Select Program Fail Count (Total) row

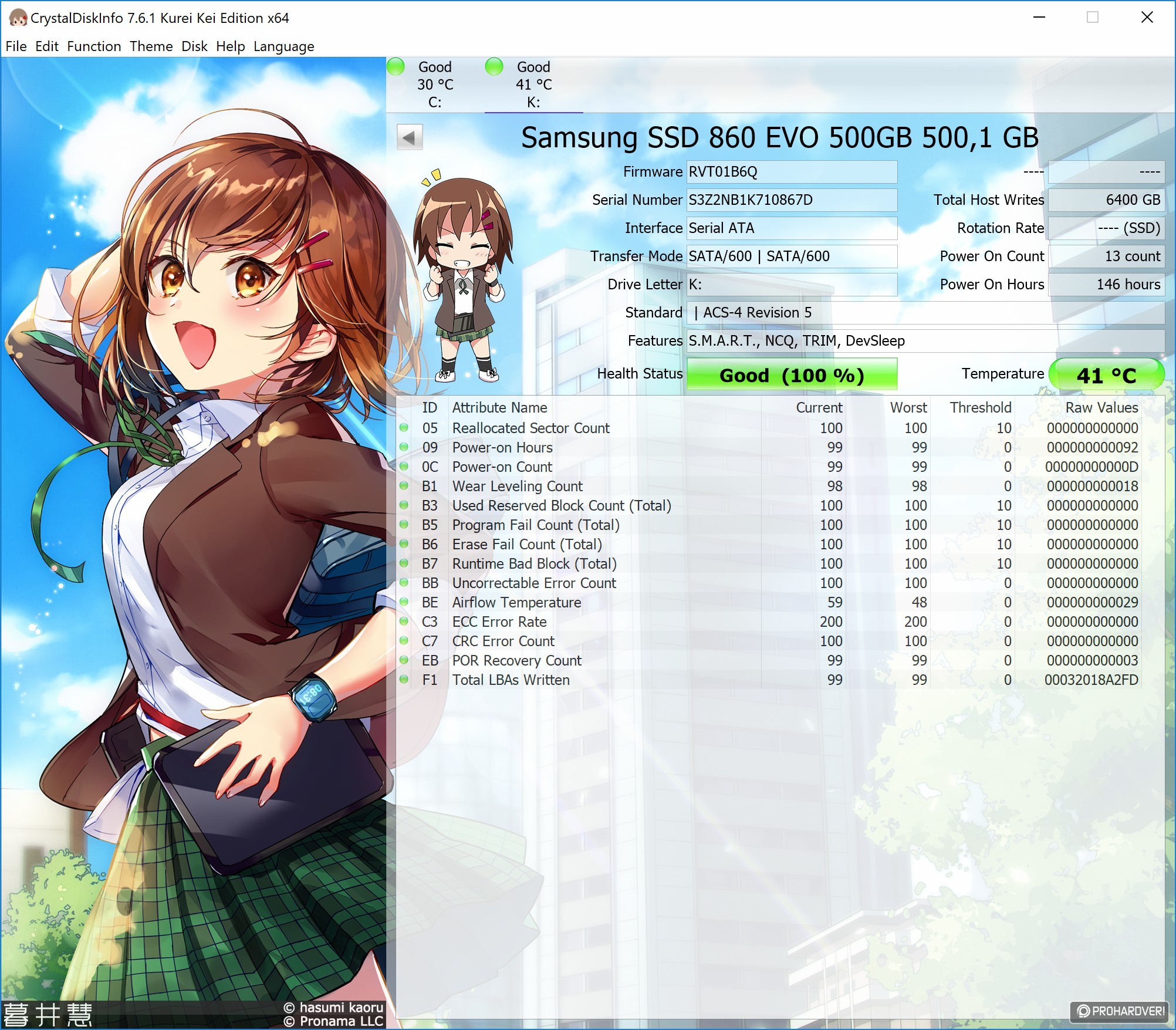tap(769, 525)
